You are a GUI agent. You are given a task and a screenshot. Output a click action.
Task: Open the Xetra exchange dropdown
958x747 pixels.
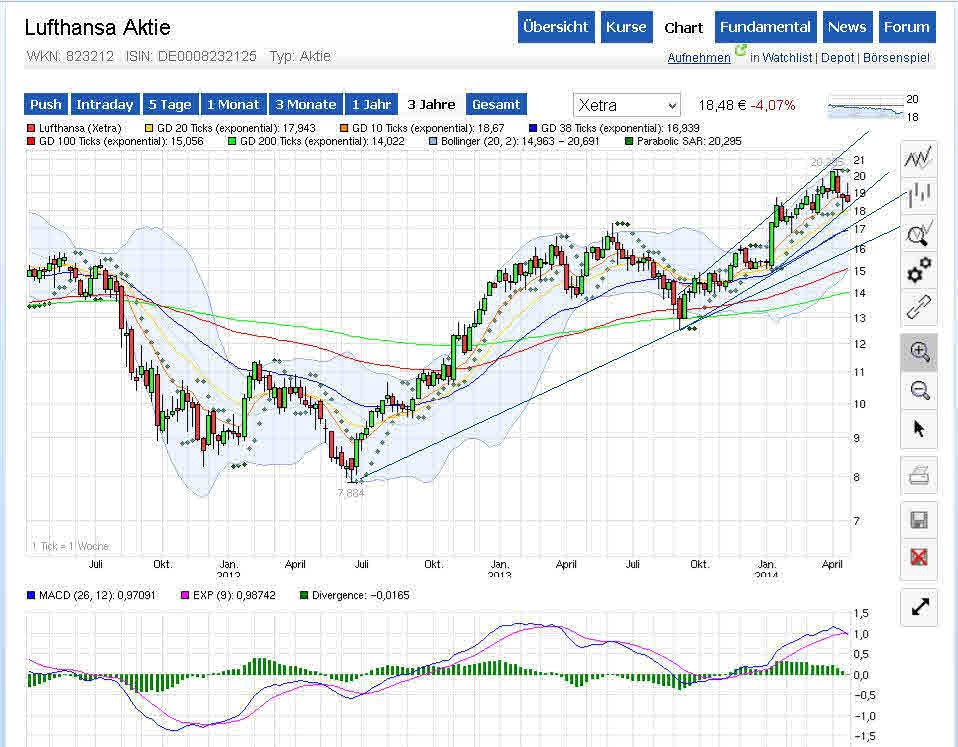(626, 105)
